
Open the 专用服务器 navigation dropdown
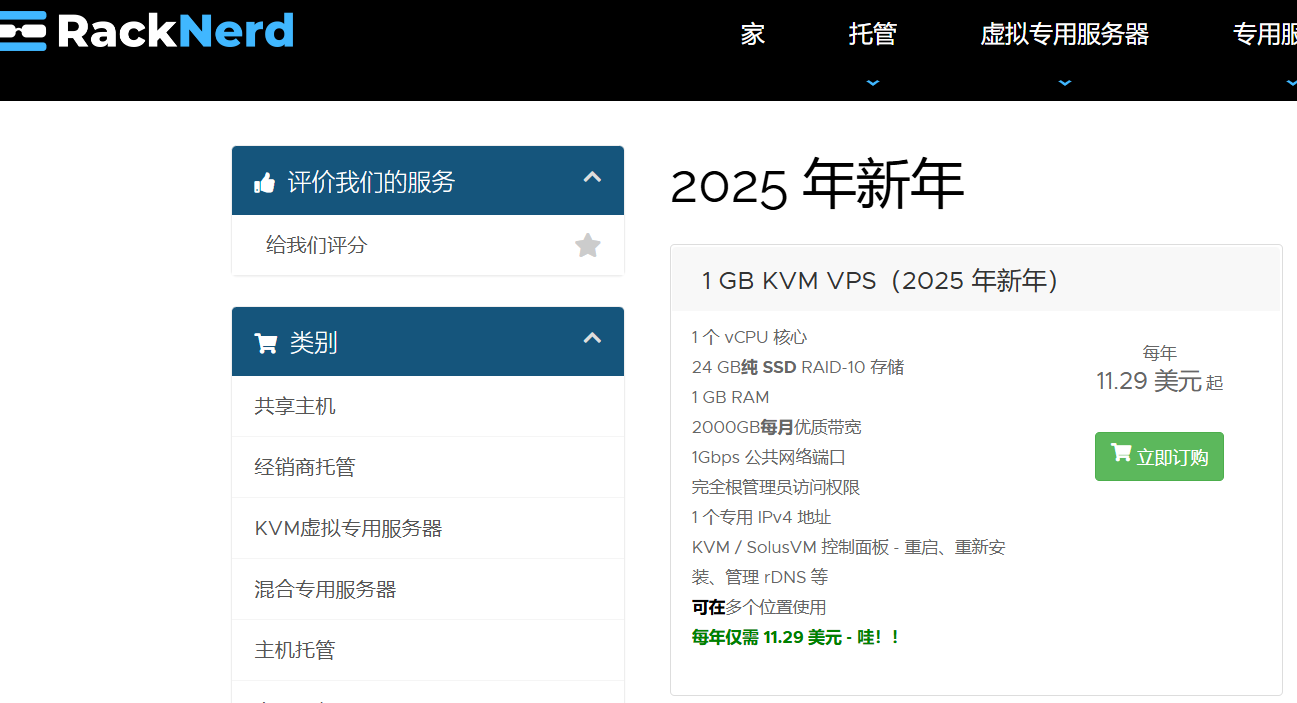1264,35
